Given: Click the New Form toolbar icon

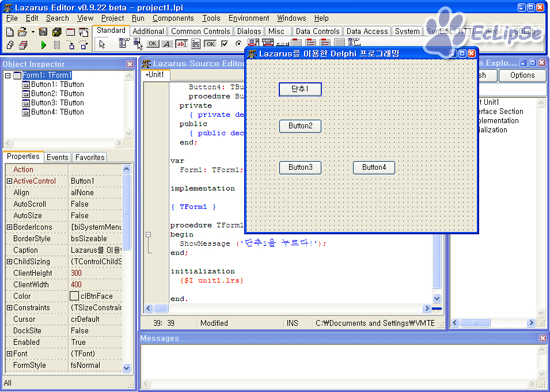Looking at the screenshot, I should pyautogui.click(x=71, y=32).
